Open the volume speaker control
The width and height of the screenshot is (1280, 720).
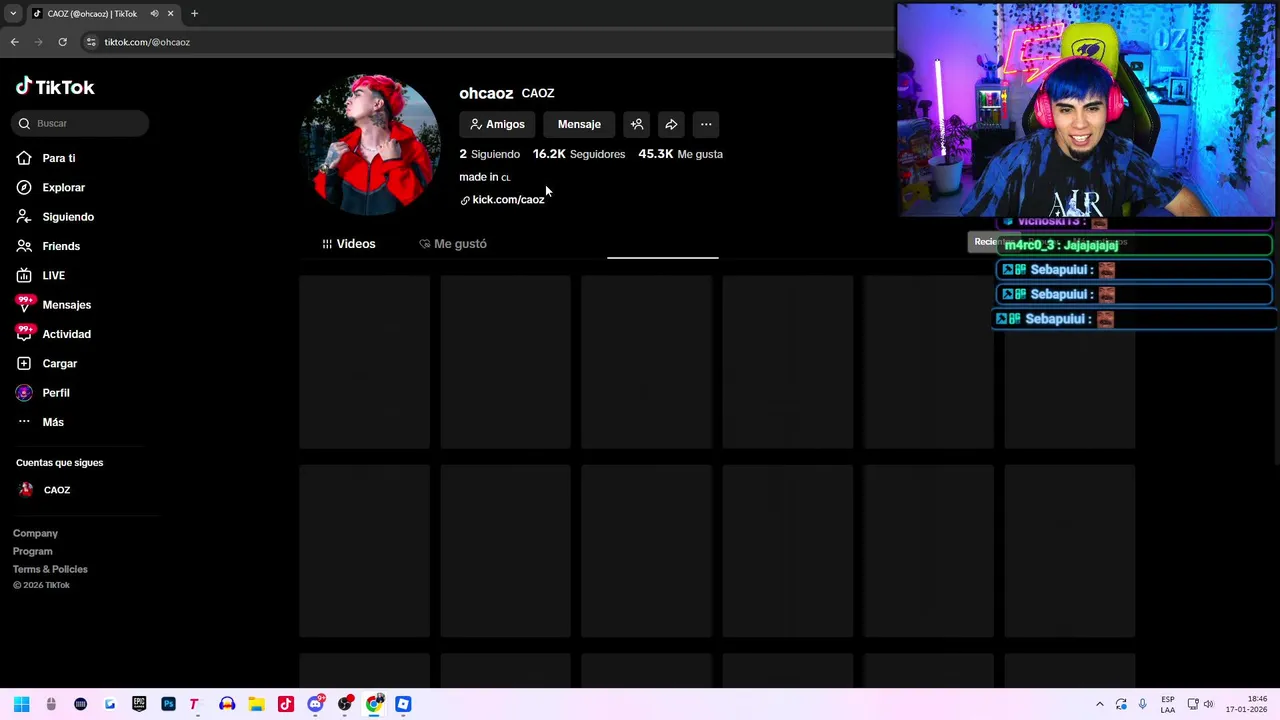1208,704
